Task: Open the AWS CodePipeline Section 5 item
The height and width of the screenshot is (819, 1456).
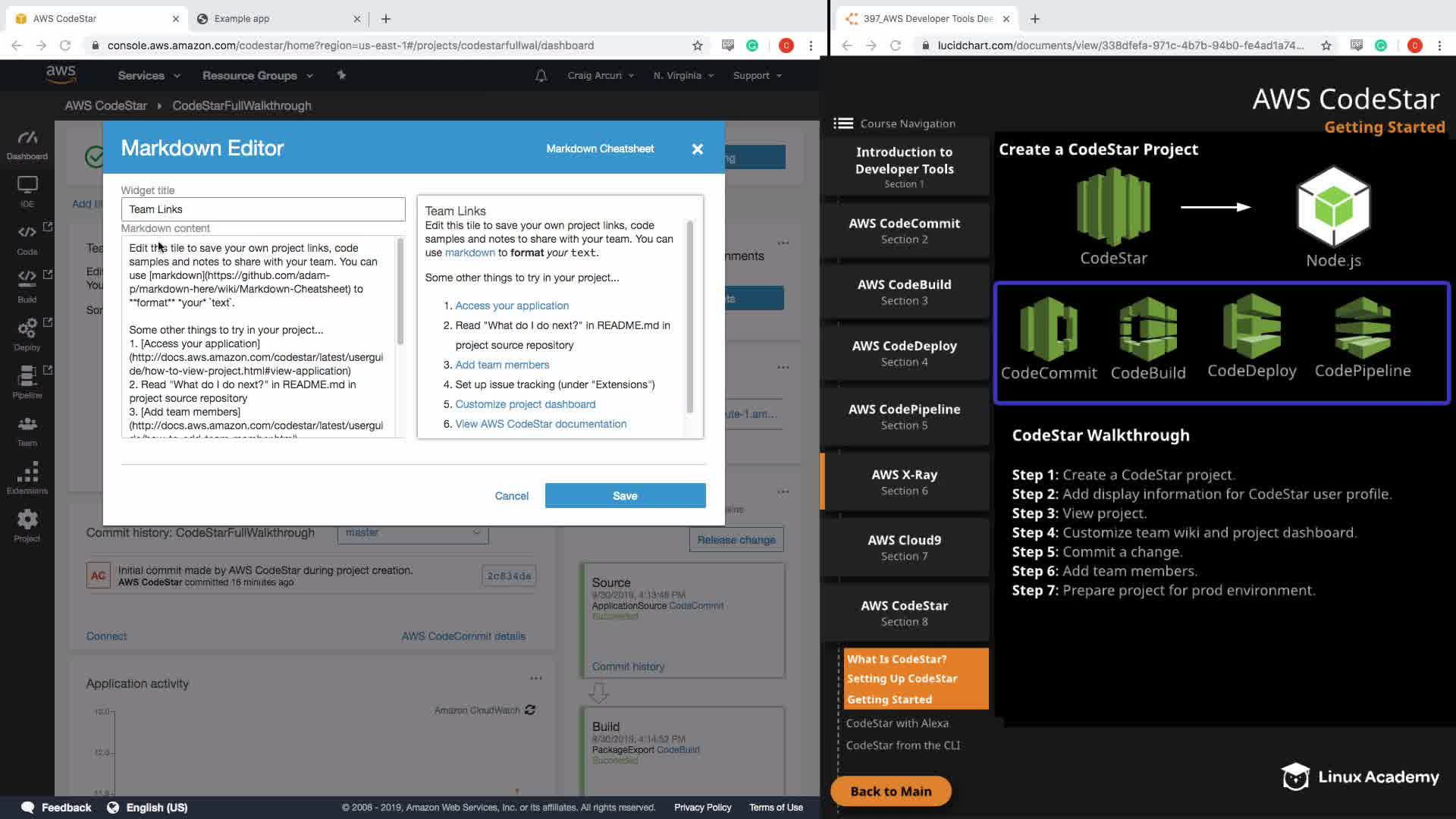Action: 904,416
